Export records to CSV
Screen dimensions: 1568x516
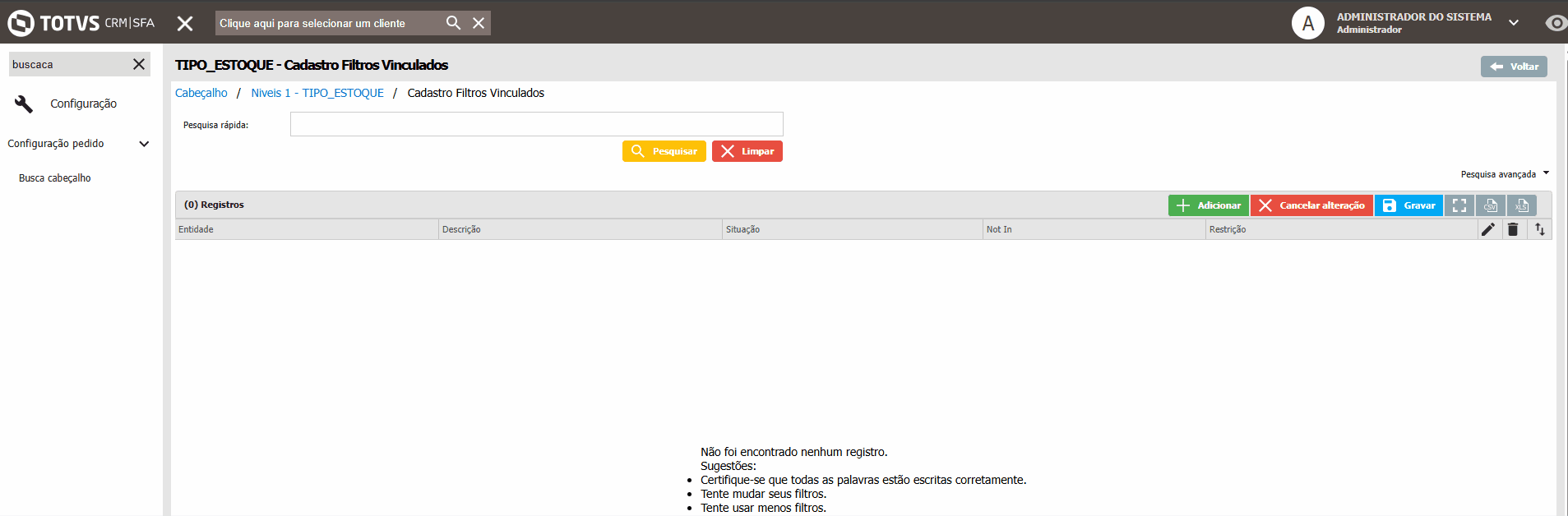tap(1491, 205)
